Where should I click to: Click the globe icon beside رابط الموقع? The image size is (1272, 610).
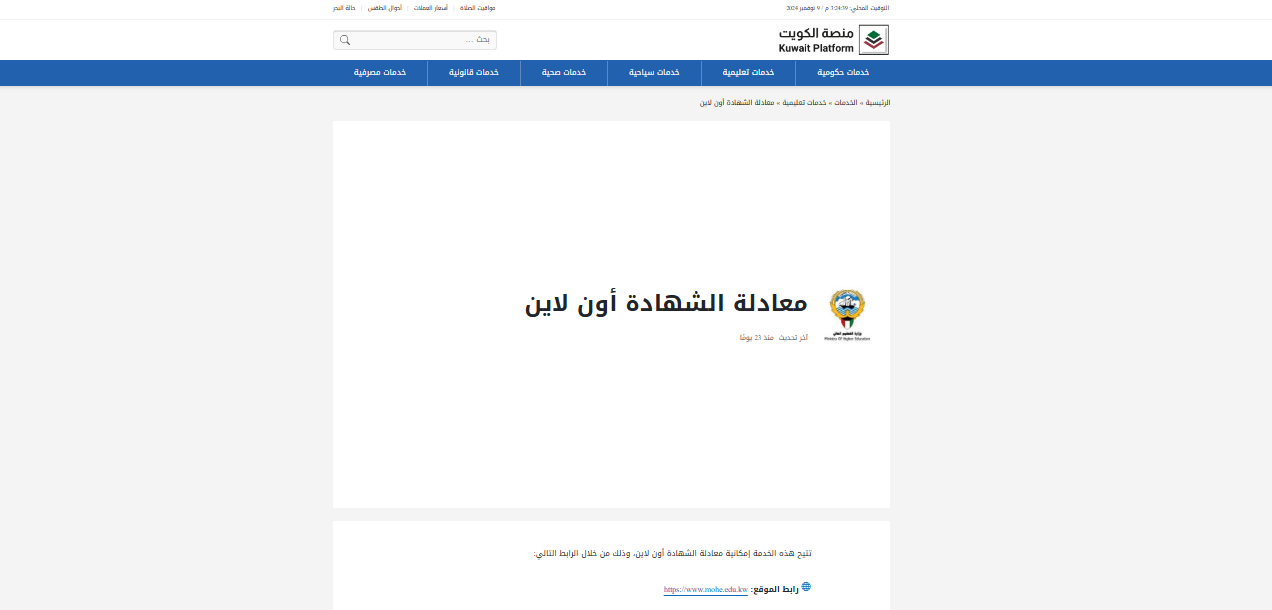pos(806,587)
